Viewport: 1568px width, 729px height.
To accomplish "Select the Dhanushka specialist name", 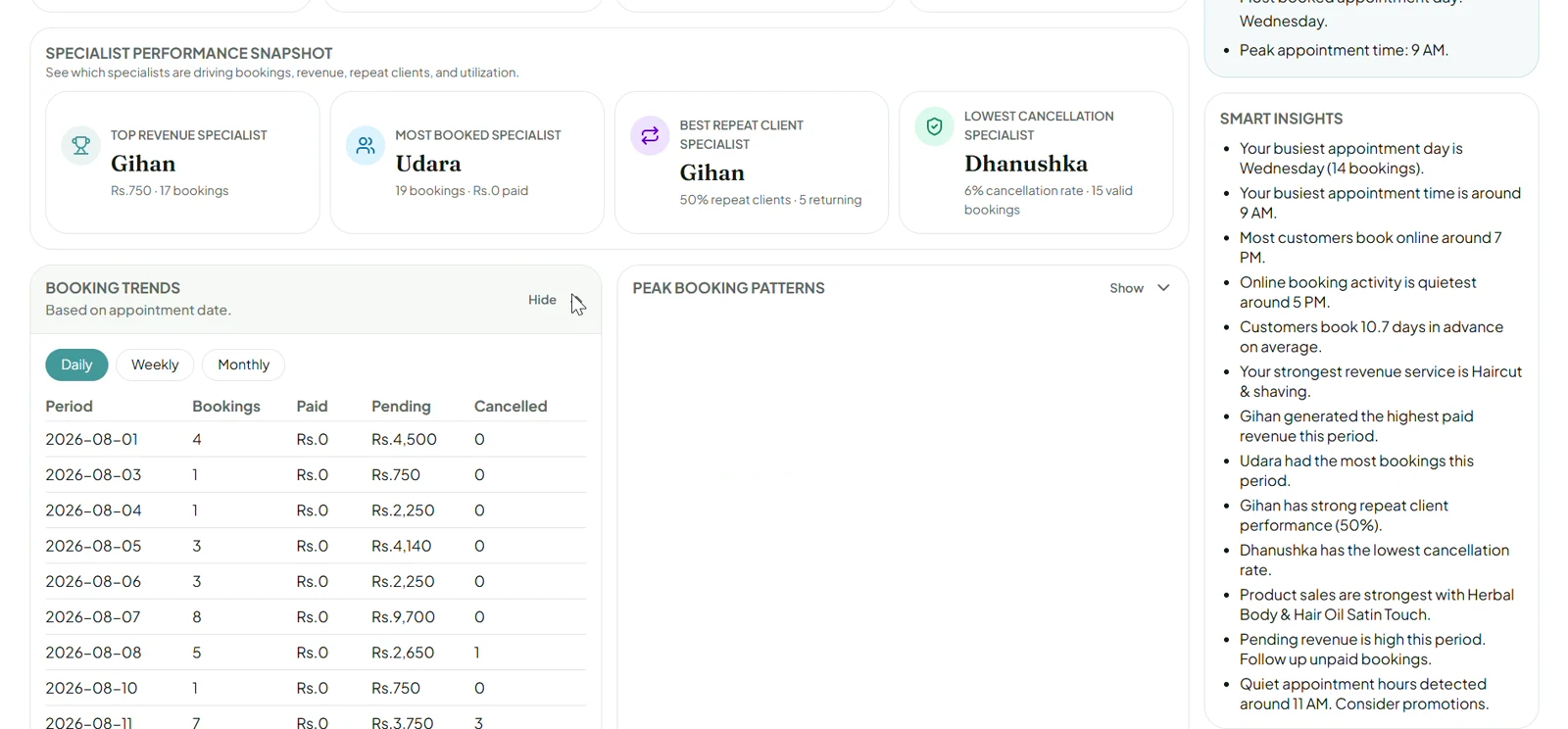I will tap(1026, 164).
